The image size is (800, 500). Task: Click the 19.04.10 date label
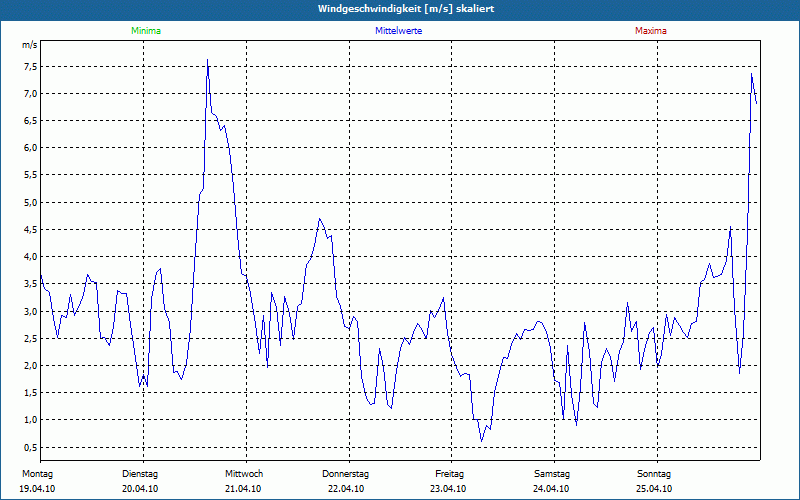coord(37,489)
